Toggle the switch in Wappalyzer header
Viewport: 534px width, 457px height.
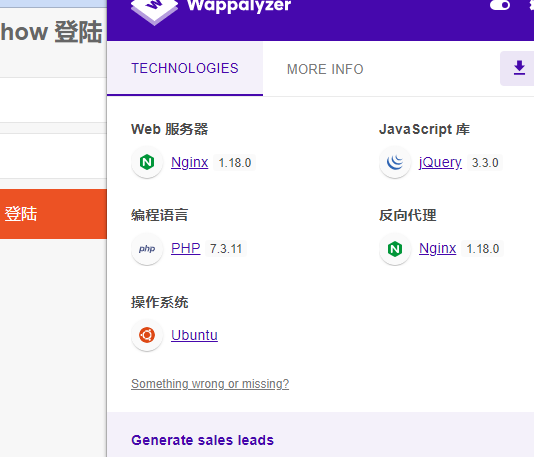[500, 5]
